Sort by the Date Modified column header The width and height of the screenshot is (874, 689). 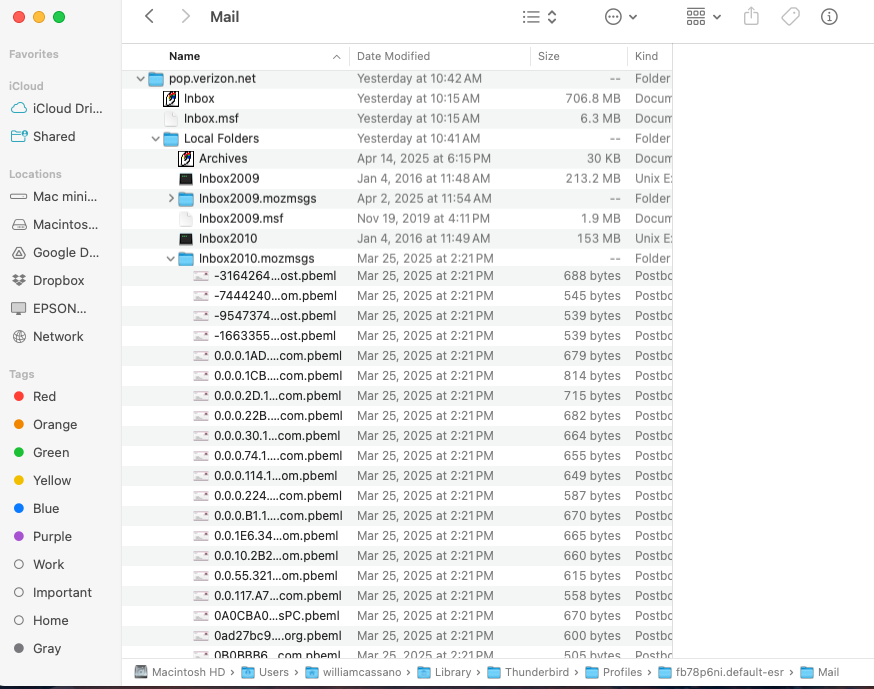[394, 56]
